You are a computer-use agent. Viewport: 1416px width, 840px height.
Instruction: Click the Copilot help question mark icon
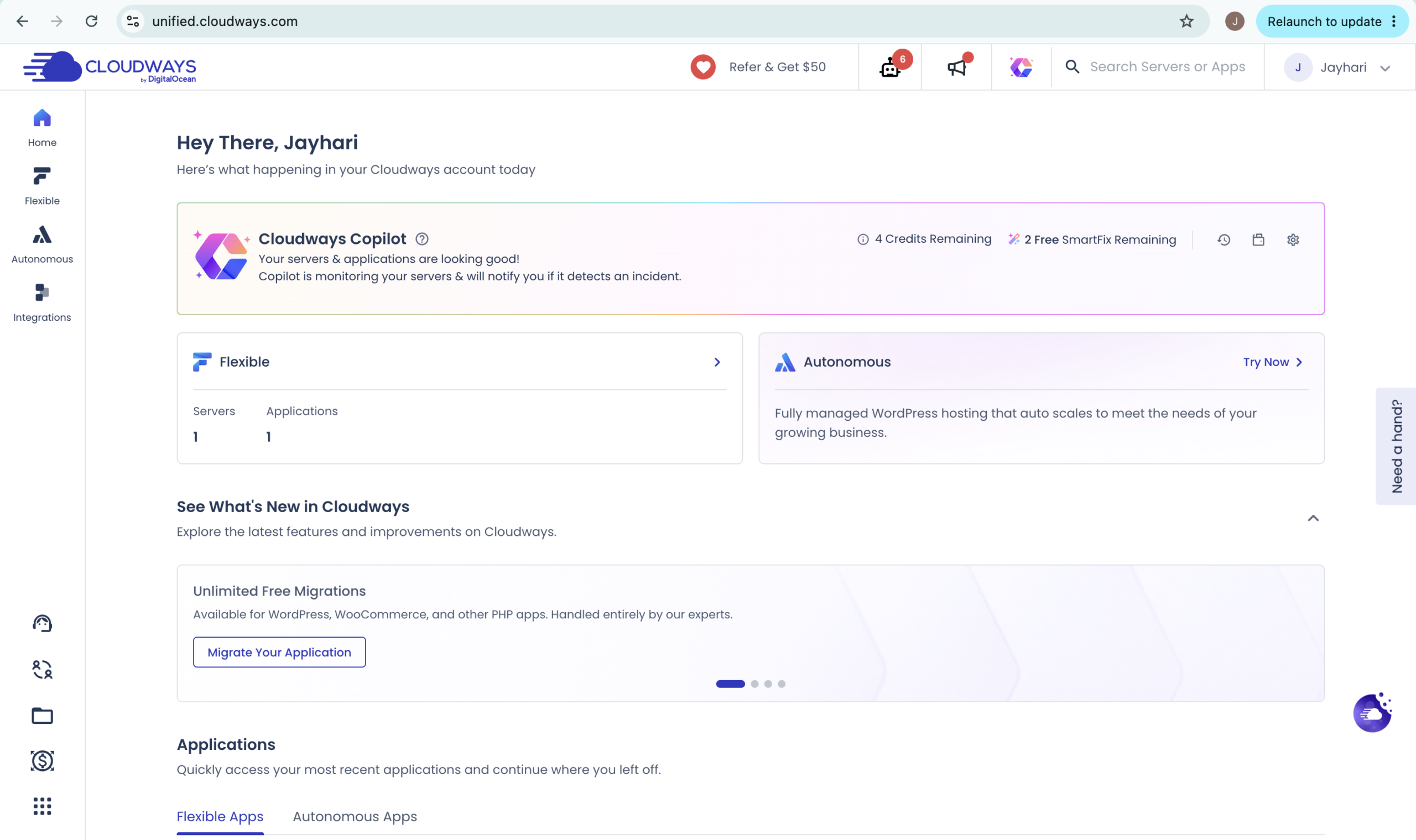(x=422, y=239)
